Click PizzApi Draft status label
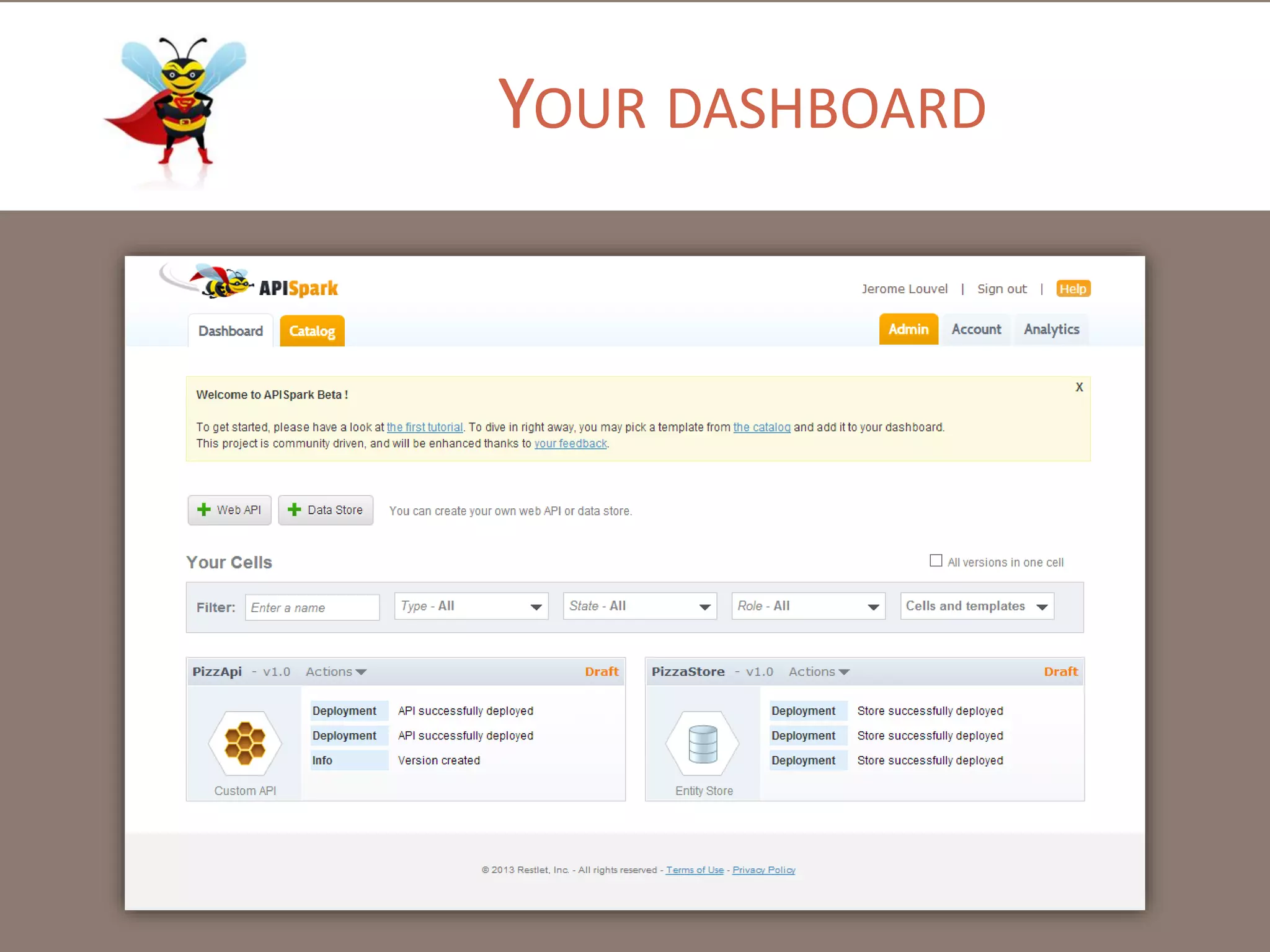1270x952 pixels. click(602, 672)
